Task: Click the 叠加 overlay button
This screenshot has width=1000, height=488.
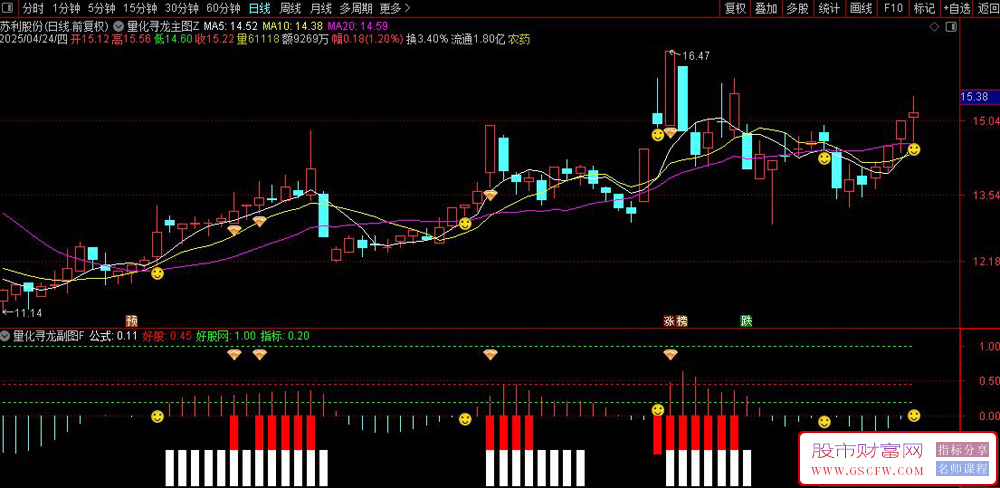Action: coord(766,8)
